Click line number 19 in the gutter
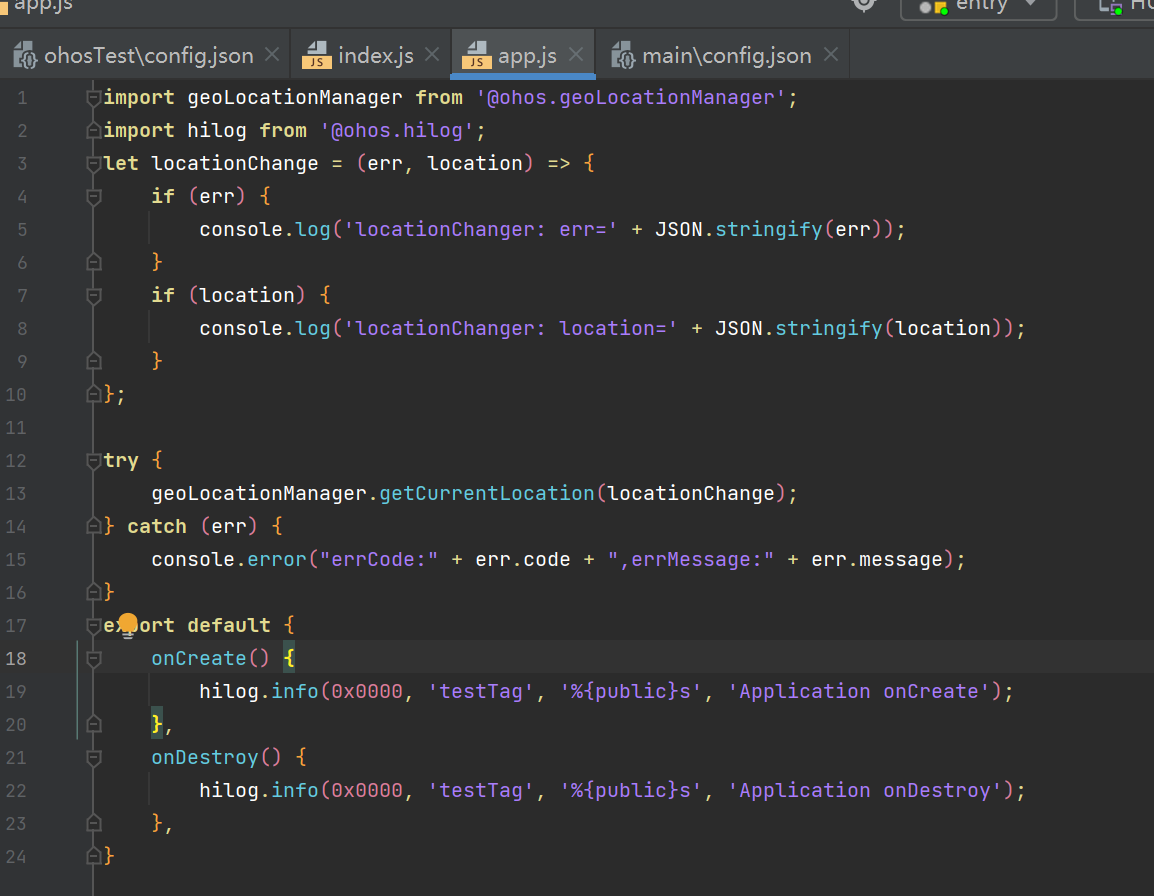The height and width of the screenshot is (896, 1154). [16, 691]
